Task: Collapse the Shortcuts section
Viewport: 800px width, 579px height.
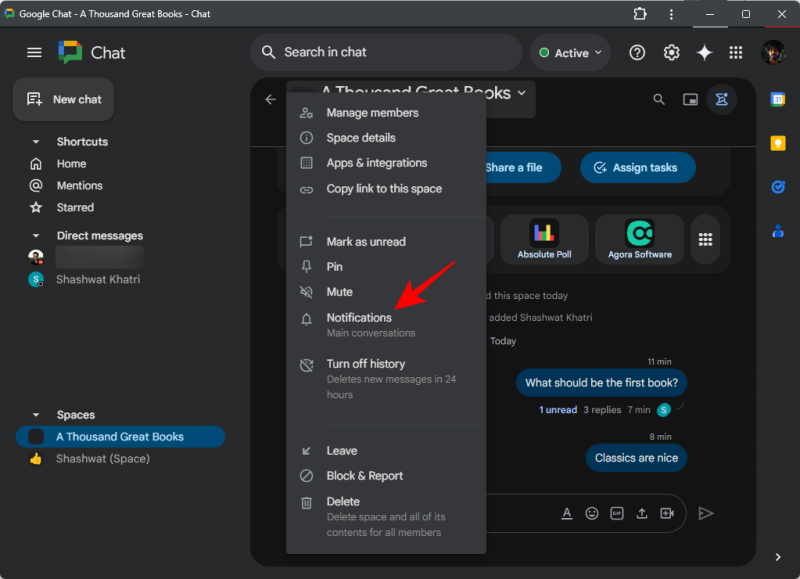Action: click(36, 142)
